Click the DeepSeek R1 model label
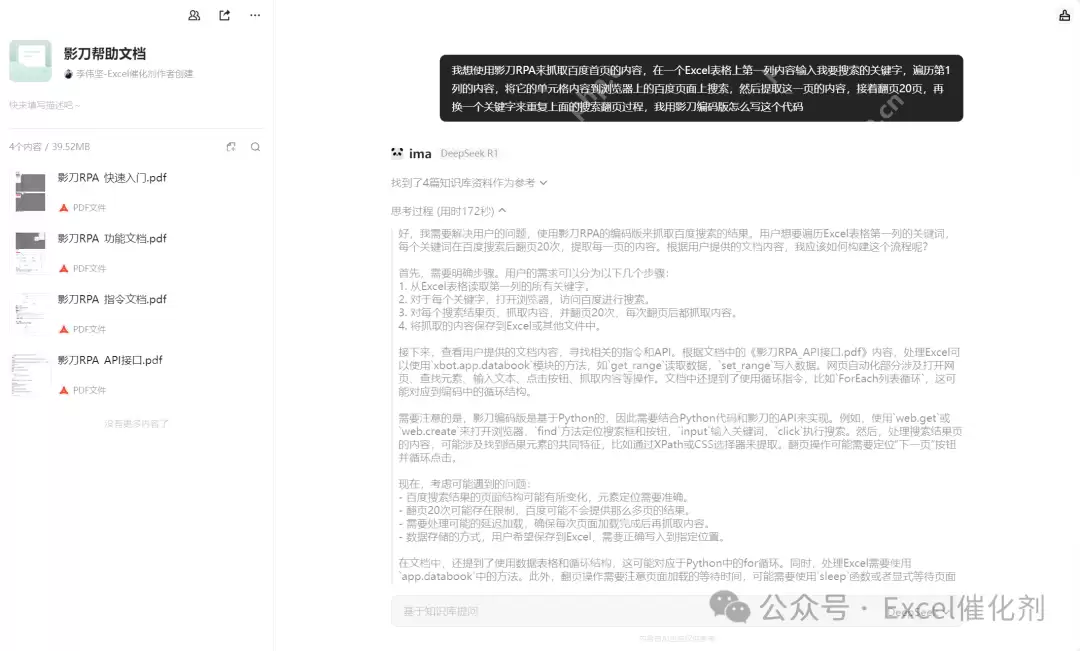The width and height of the screenshot is (1080, 651). [x=469, y=152]
